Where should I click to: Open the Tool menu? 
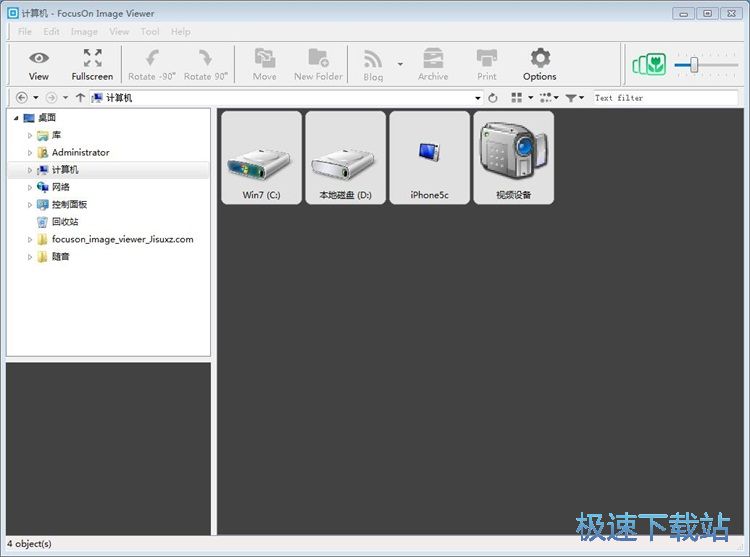[x=150, y=32]
